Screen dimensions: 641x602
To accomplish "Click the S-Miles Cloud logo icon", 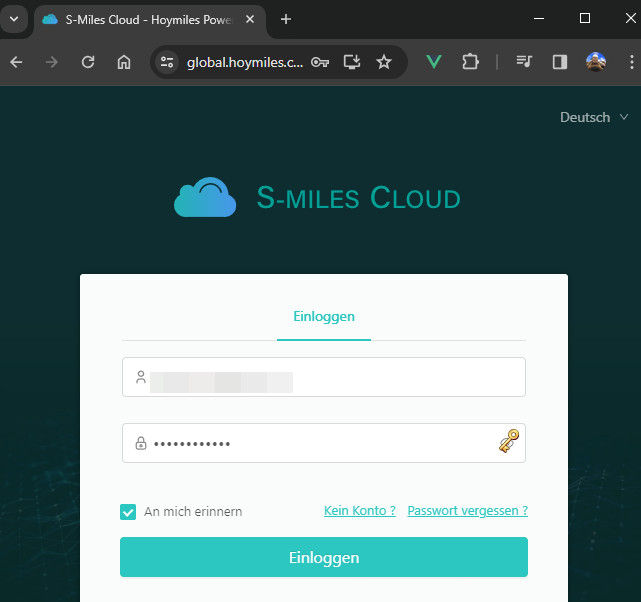I will [x=205, y=198].
